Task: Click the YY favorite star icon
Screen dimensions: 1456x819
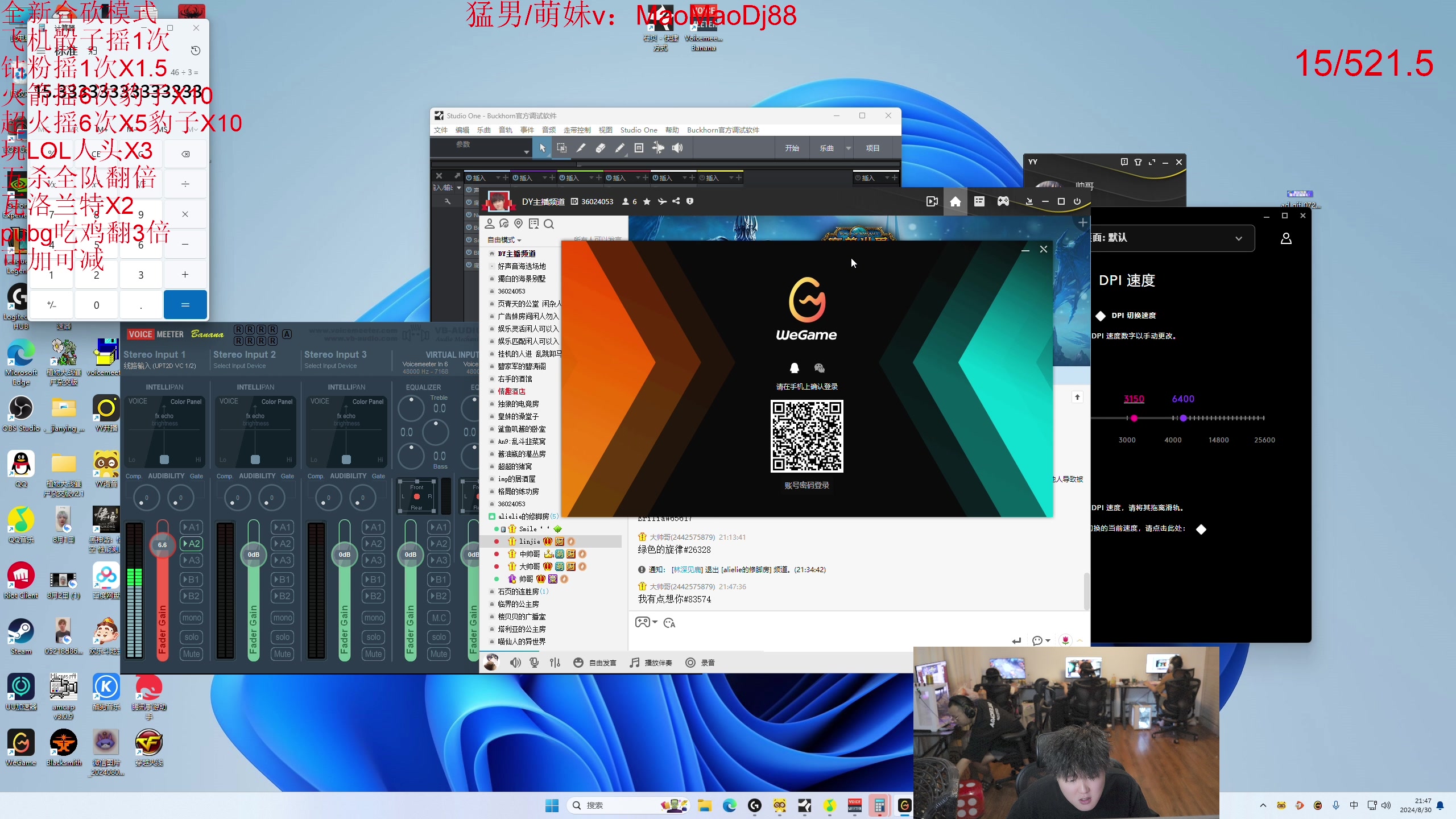Action: [647, 201]
